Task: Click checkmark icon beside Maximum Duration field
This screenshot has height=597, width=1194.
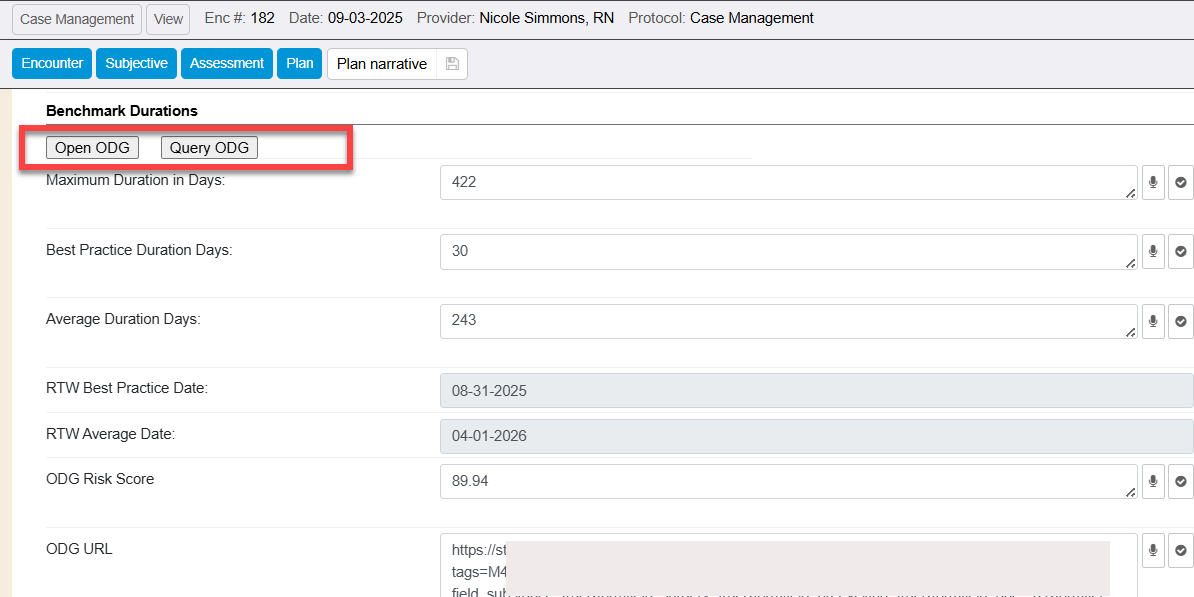Action: pos(1181,183)
